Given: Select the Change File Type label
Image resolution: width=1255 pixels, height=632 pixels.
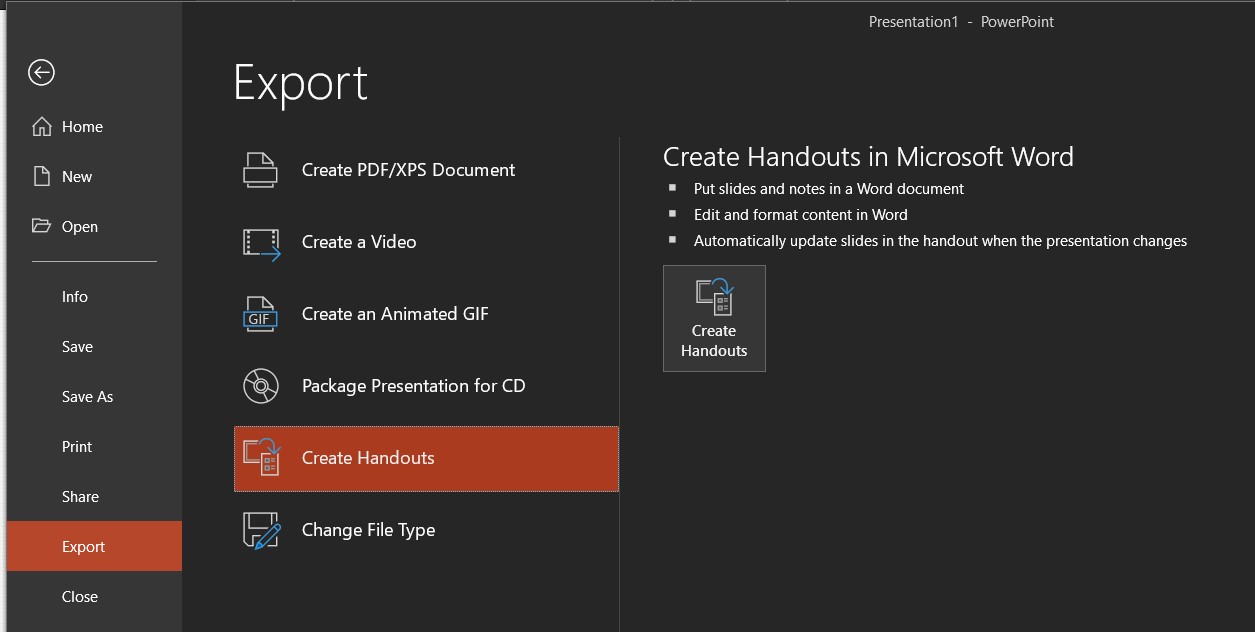Looking at the screenshot, I should (368, 530).
